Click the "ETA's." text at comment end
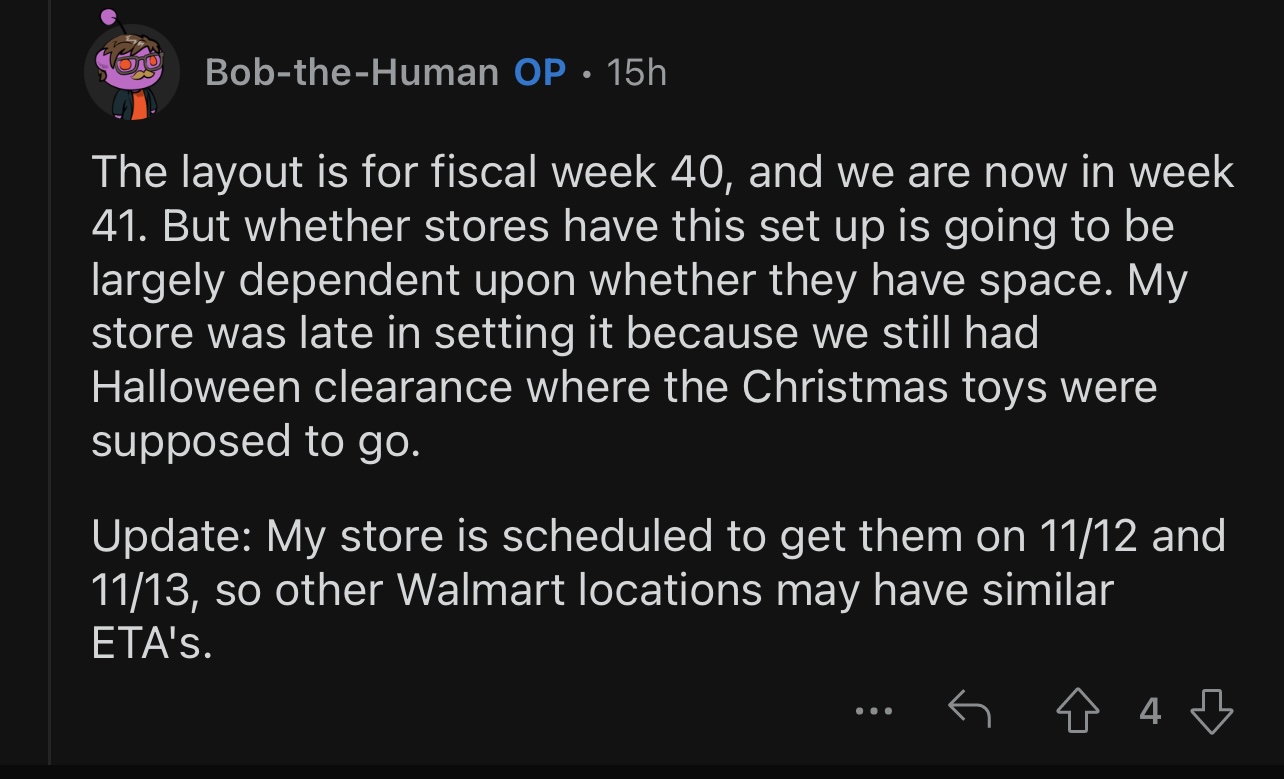The height and width of the screenshot is (779, 1284). pyautogui.click(x=151, y=644)
